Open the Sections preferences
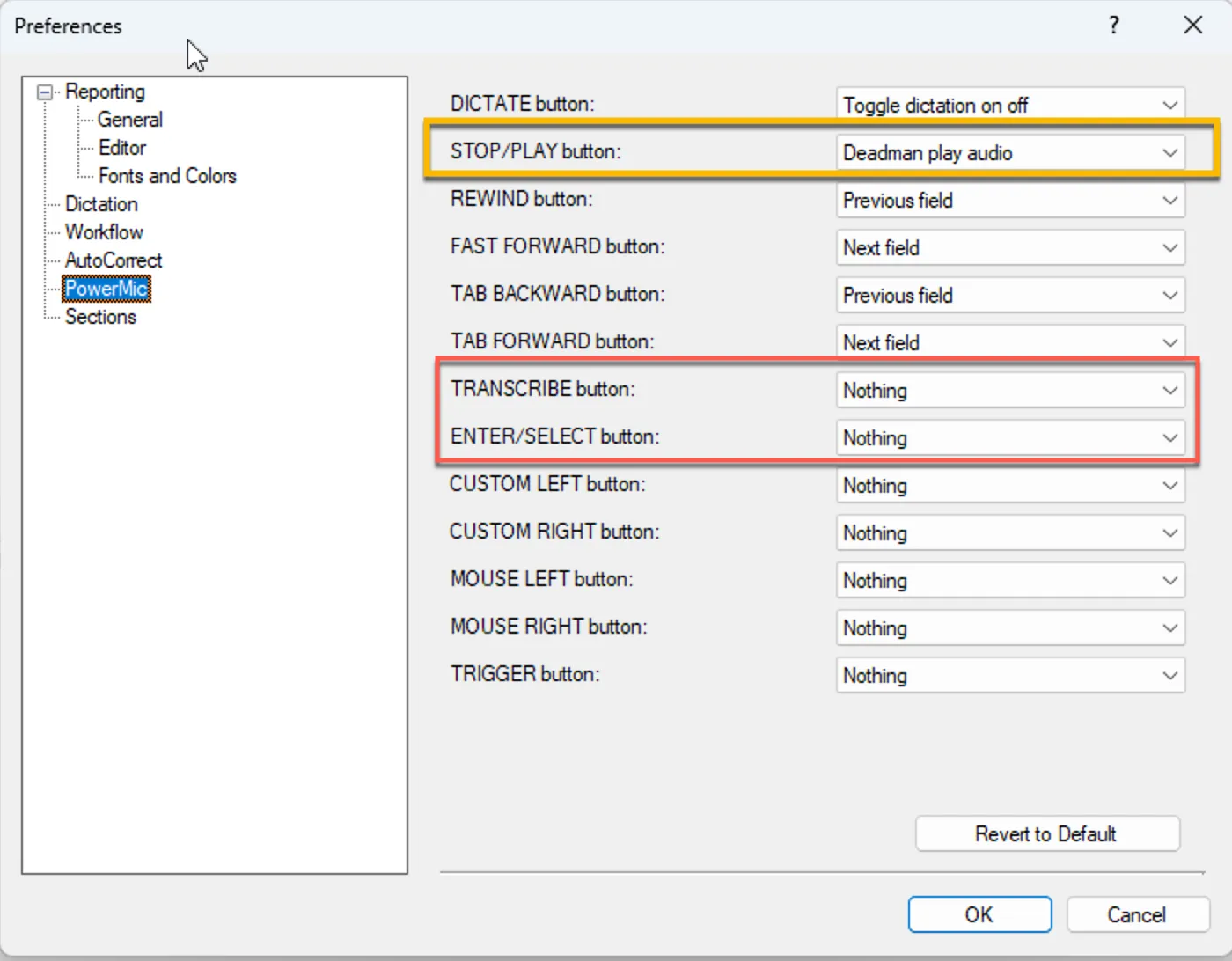Viewport: 1232px width, 961px height. (101, 317)
